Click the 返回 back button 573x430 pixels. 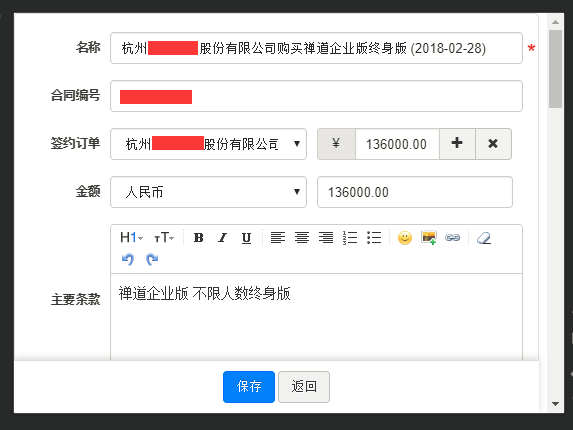(304, 387)
